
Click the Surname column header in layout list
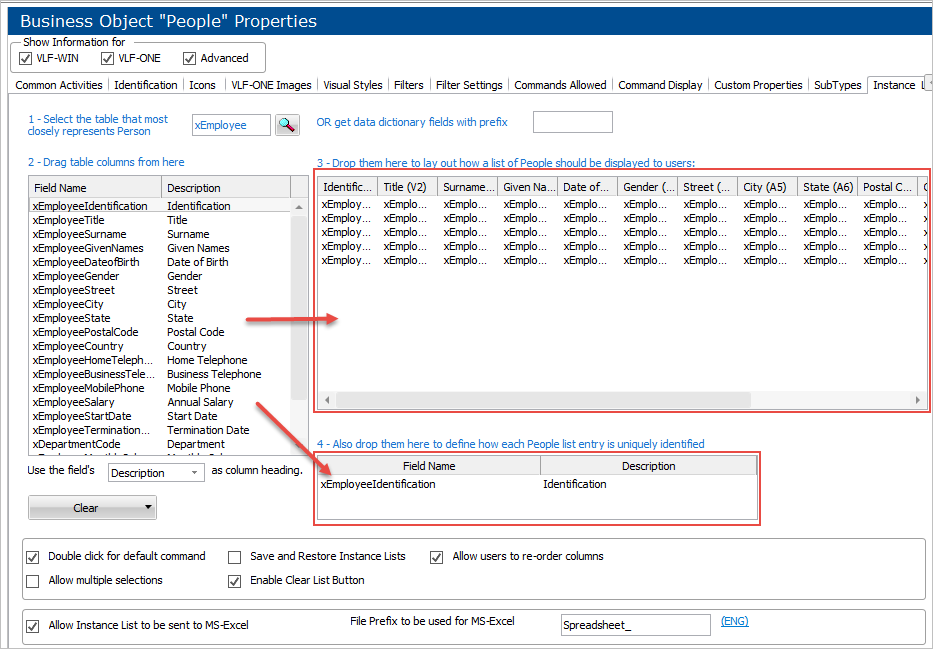pyautogui.click(x=468, y=187)
